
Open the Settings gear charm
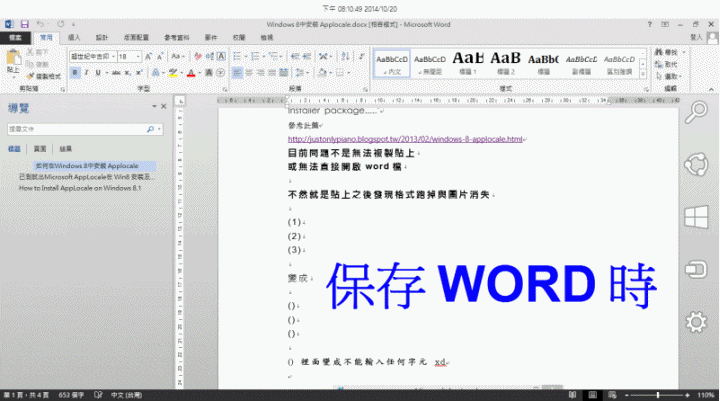696,322
